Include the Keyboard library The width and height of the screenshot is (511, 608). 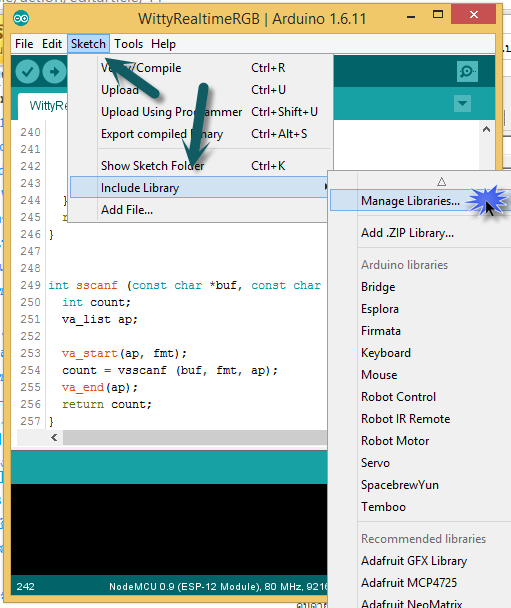click(420, 353)
